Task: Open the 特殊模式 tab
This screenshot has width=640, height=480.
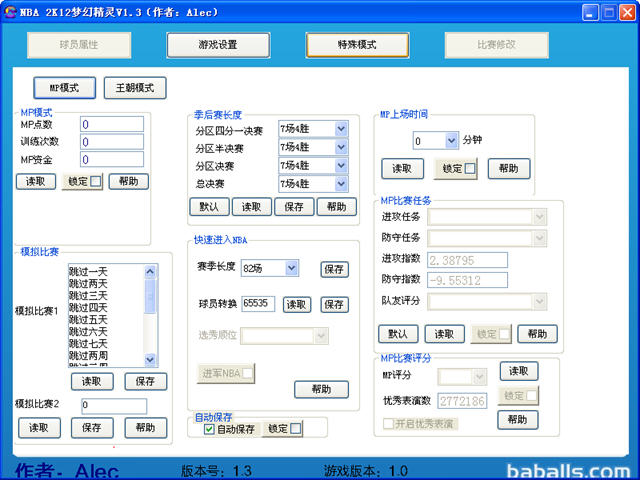Action: point(357,45)
